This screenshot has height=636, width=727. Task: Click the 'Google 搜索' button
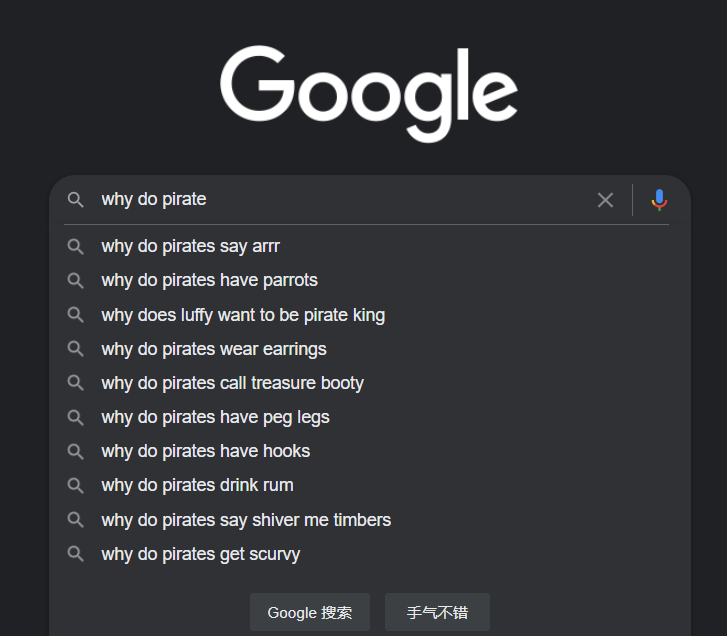[x=310, y=612]
